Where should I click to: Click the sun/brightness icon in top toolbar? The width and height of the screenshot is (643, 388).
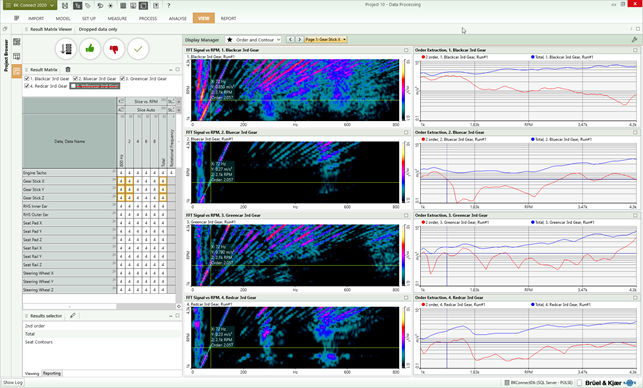click(110, 5)
